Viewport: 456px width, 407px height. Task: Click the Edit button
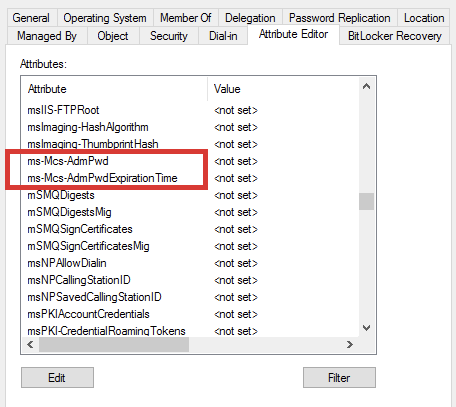click(57, 378)
